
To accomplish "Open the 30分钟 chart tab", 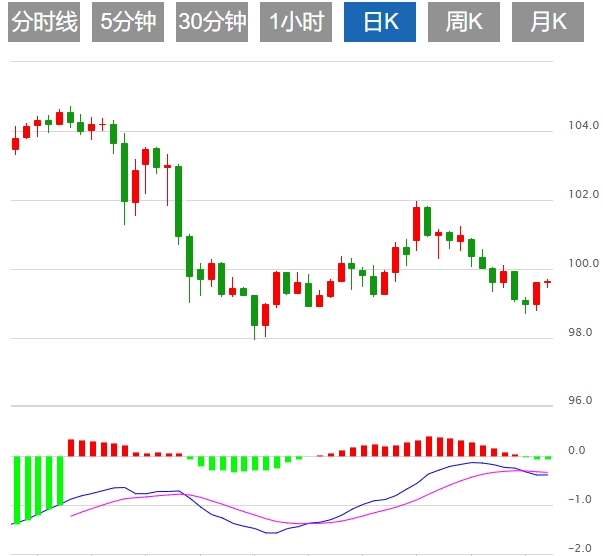I will point(212,22).
